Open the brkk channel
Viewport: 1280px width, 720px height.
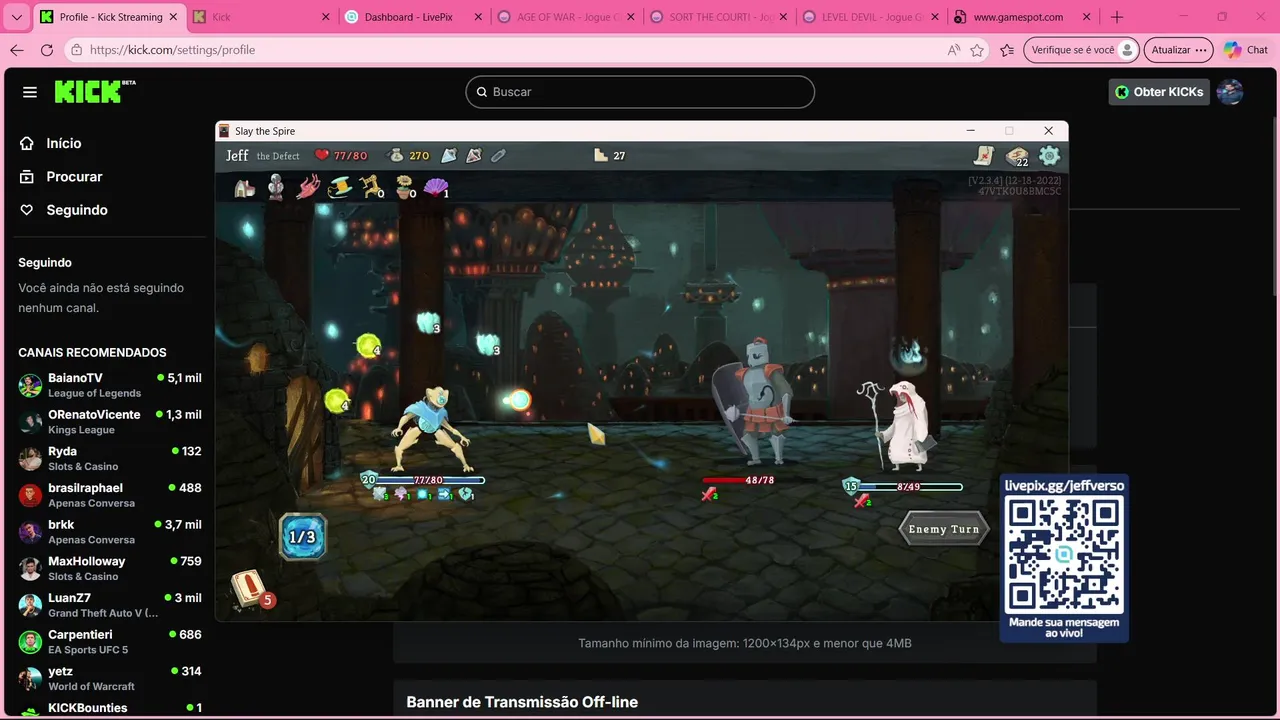(110, 532)
